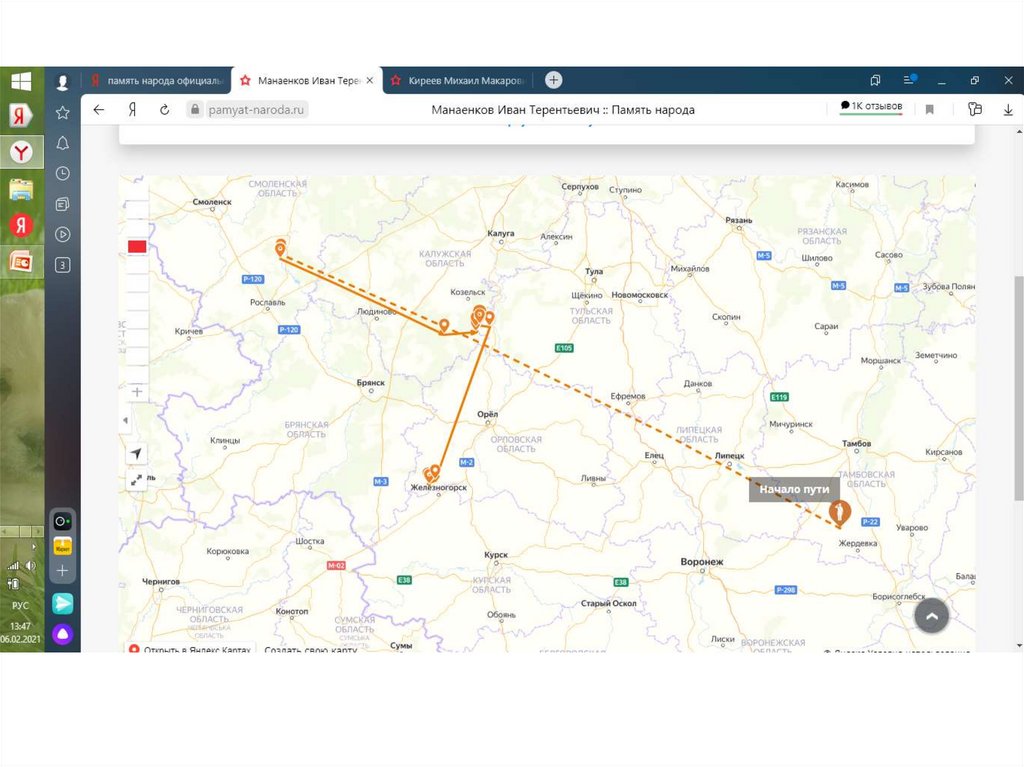The width and height of the screenshot is (1024, 767).
Task: Open the 1К отзывов site reviews
Action: pos(871,106)
